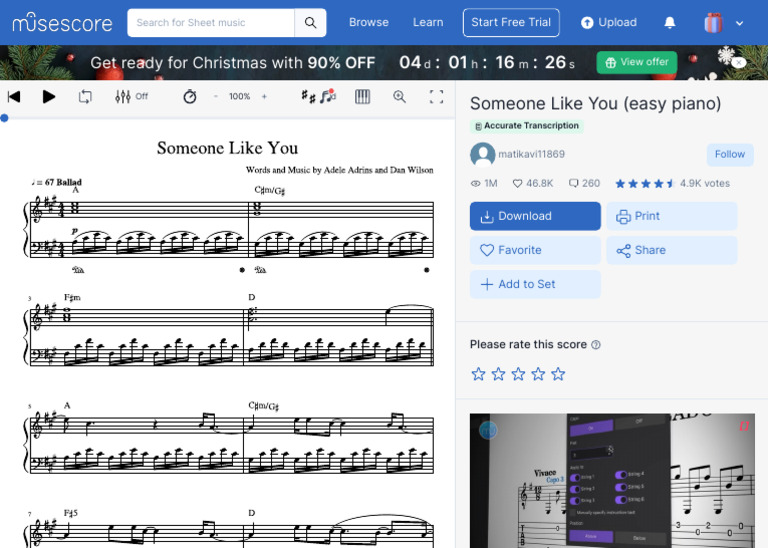Screen dimensions: 768x548
Task: Decrease tempo with the minus button
Action: click(x=216, y=96)
